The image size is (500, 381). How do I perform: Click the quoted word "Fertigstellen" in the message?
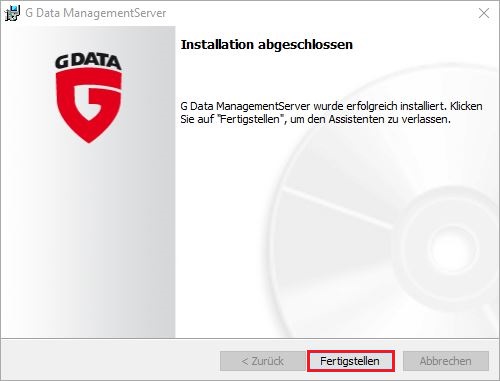251,119
